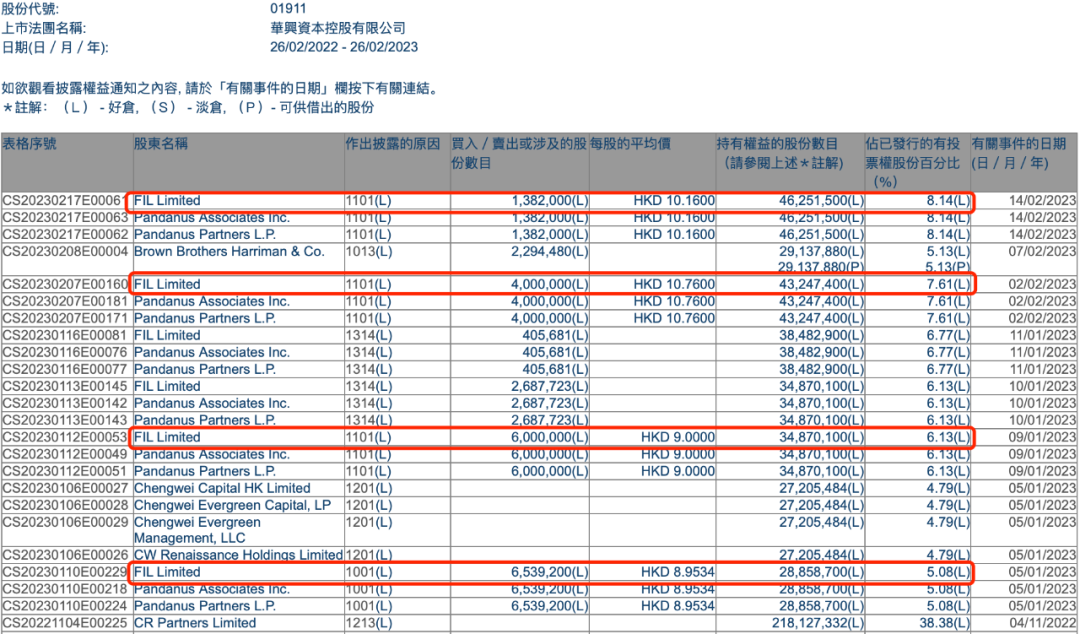Image resolution: width=1080 pixels, height=634 pixels.
Task: Click HKD 9.0000 in row CS20230112E00053
Action: tap(678, 437)
